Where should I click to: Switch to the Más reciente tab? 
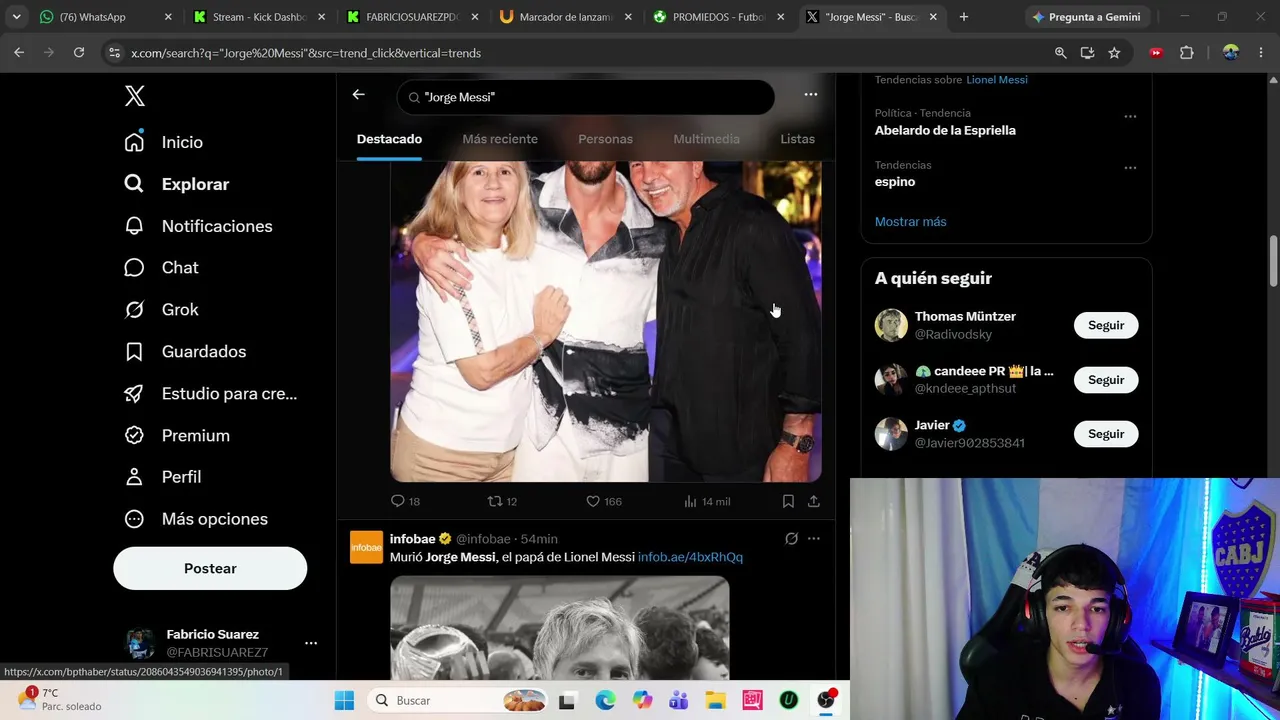pyautogui.click(x=500, y=139)
